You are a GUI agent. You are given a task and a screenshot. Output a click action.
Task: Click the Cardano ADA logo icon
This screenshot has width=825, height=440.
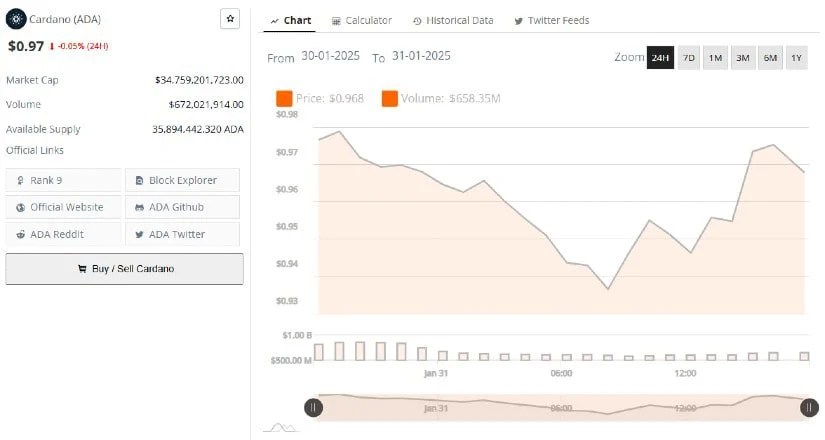coord(16,20)
